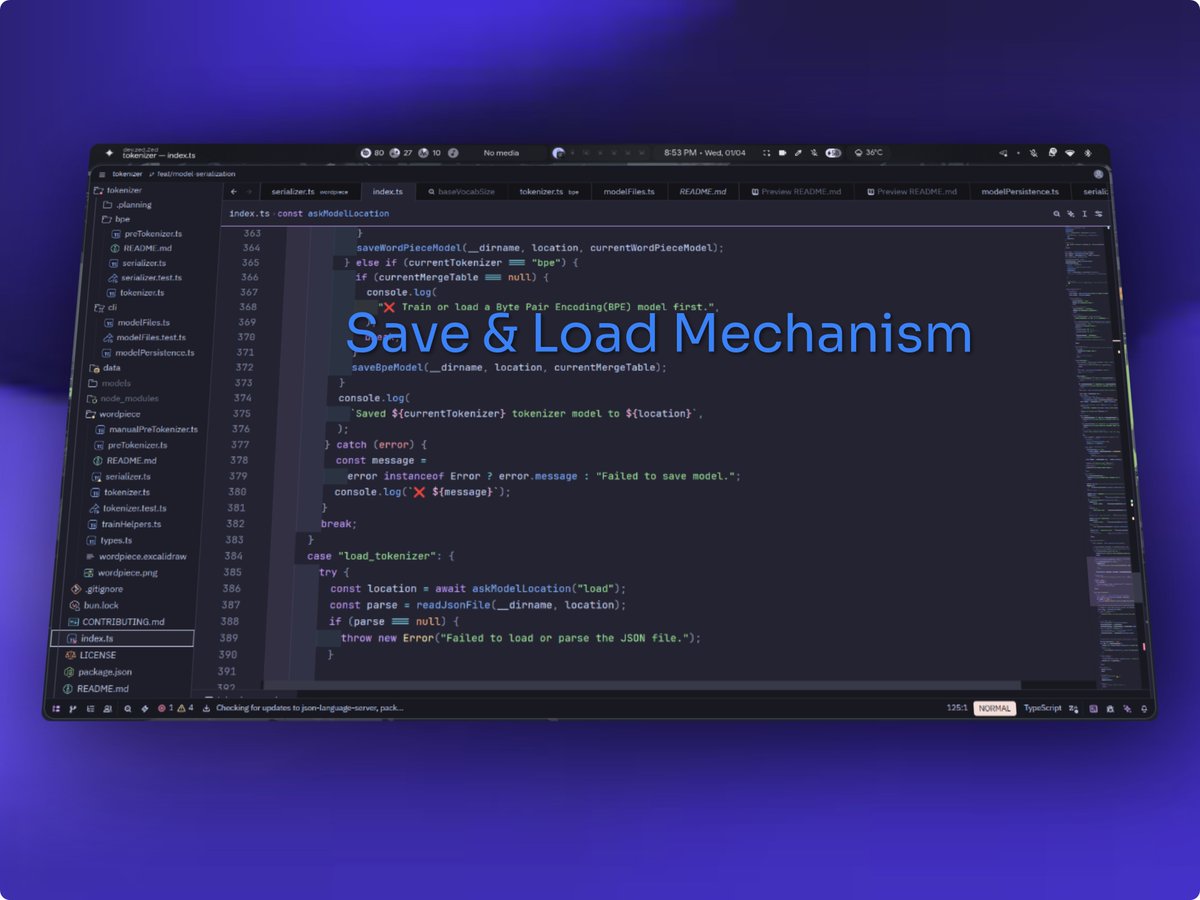Expand the node_modules folder
The width and height of the screenshot is (1200, 900).
(x=122, y=398)
